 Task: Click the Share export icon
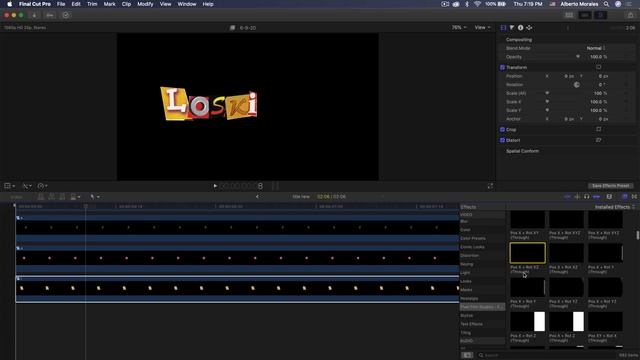631,15
